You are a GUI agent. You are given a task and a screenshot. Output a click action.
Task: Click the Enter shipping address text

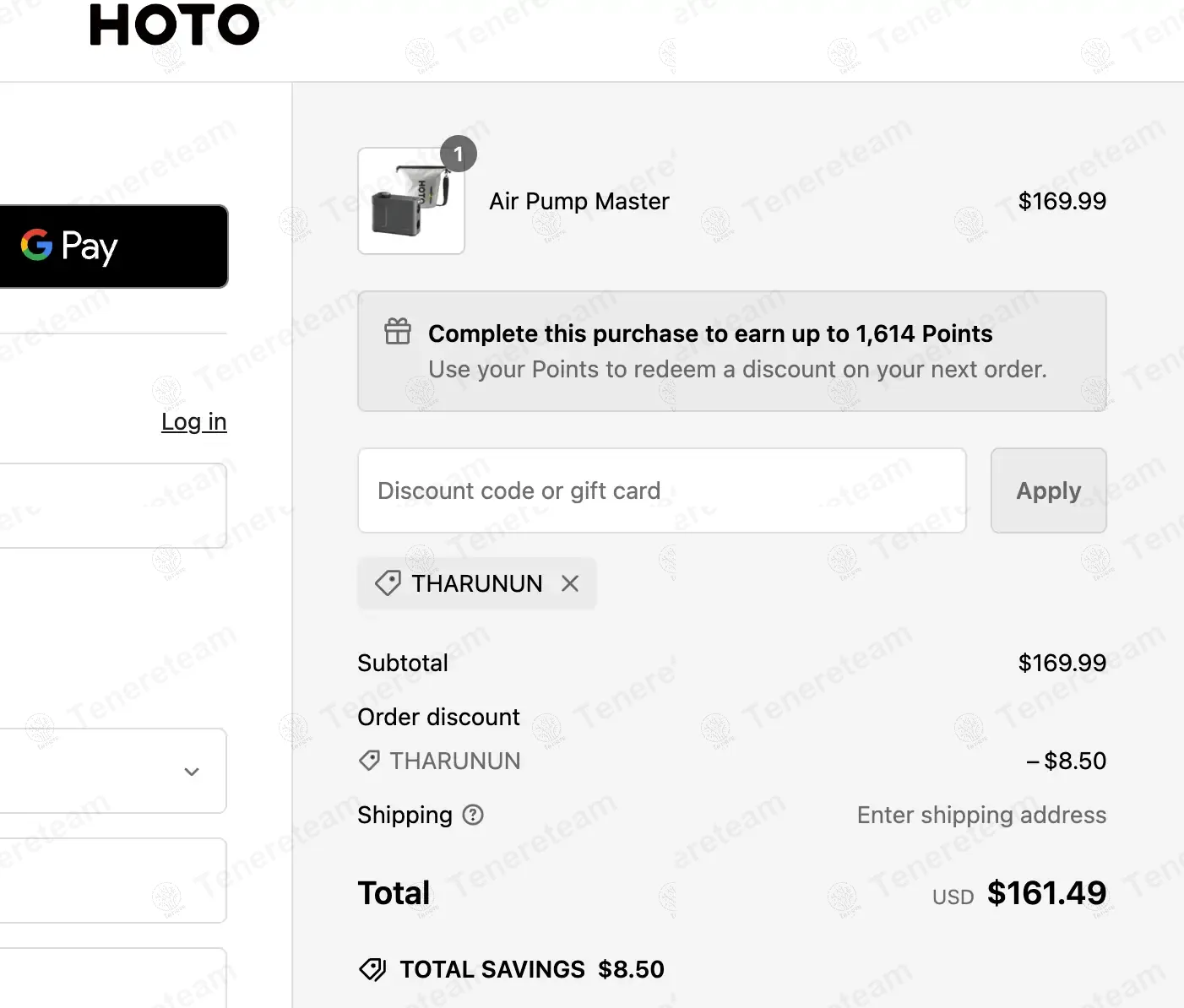981,815
